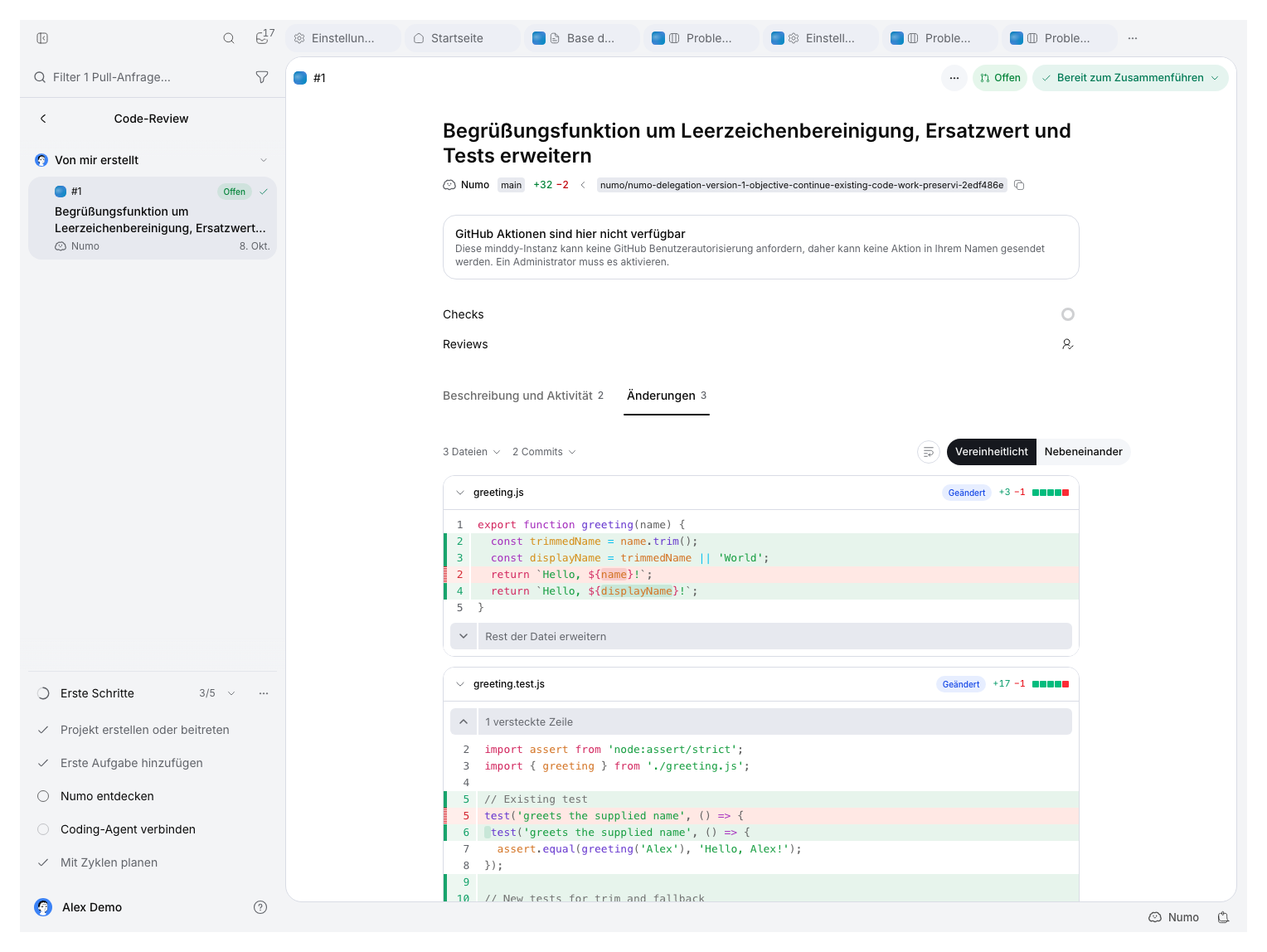Viewport: 1267px width, 952px height.
Task: Check off Coding-Agent verbinden step
Action: [43, 829]
